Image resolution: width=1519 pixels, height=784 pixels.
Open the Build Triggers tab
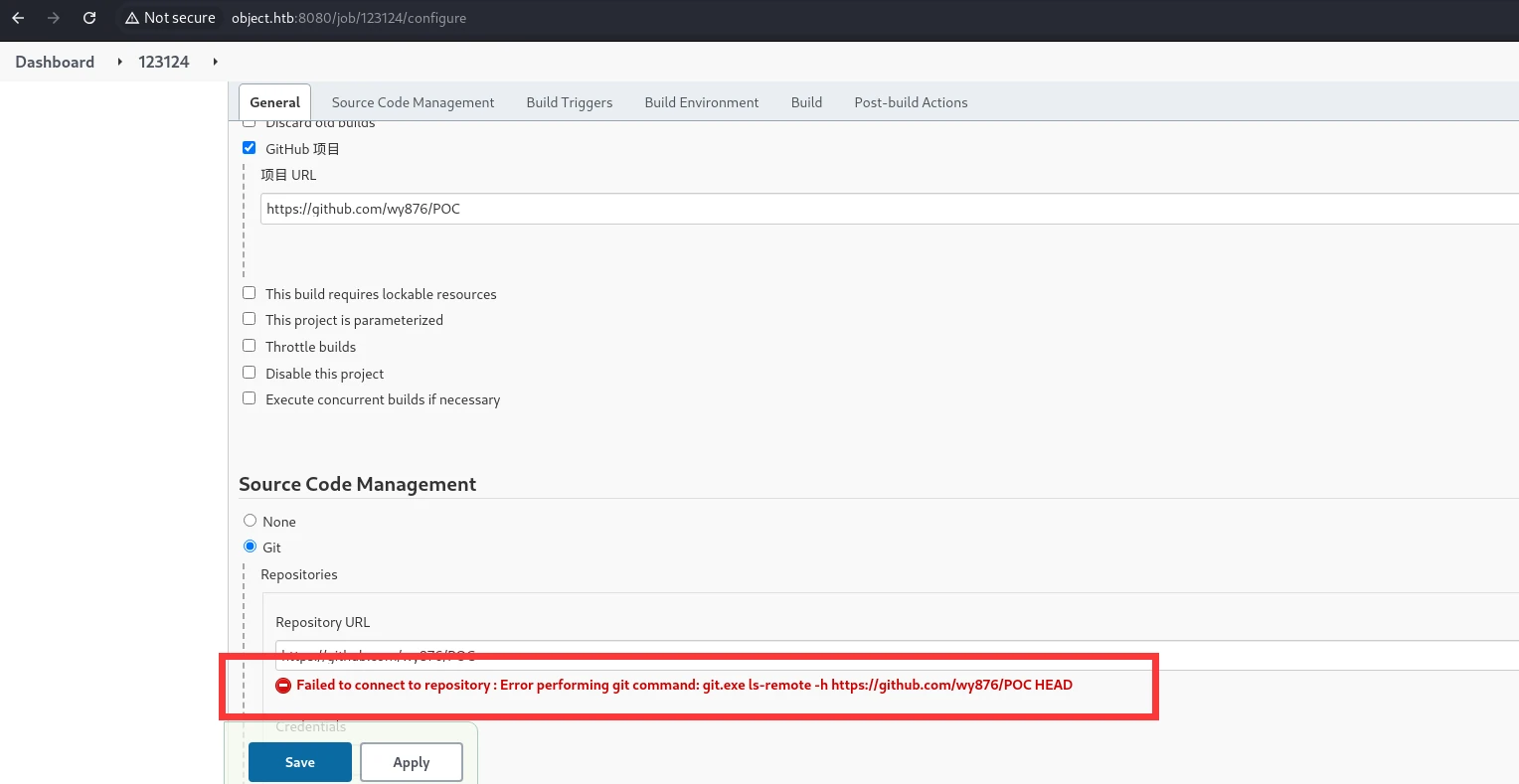(570, 102)
